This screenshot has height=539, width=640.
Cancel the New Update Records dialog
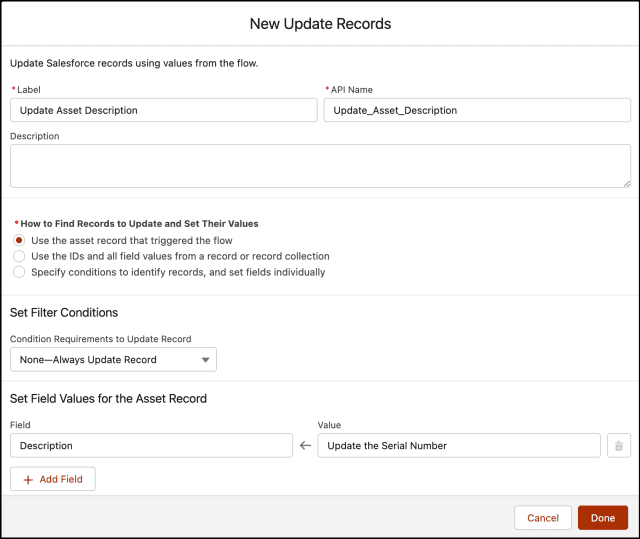(542, 518)
